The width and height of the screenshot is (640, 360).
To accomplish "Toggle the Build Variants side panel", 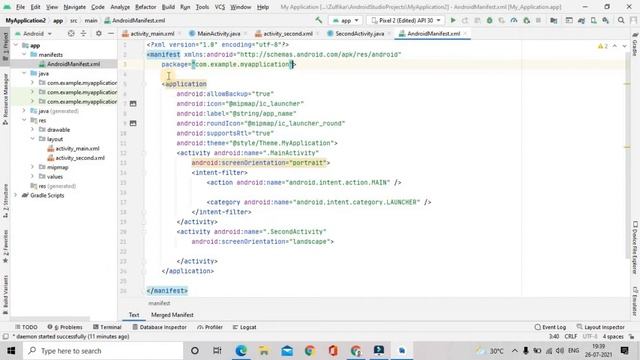I will (x=5, y=294).
